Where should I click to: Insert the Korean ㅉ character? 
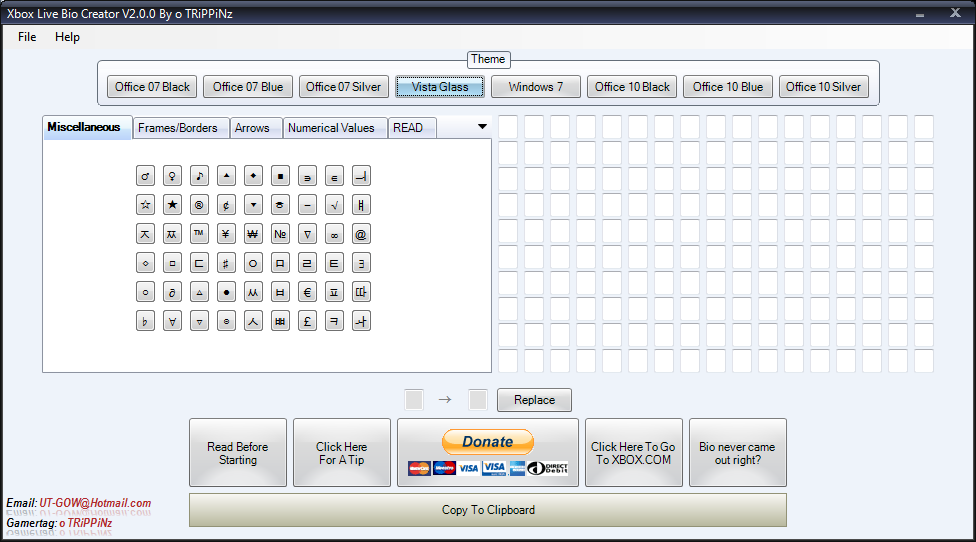pyautogui.click(x=172, y=234)
